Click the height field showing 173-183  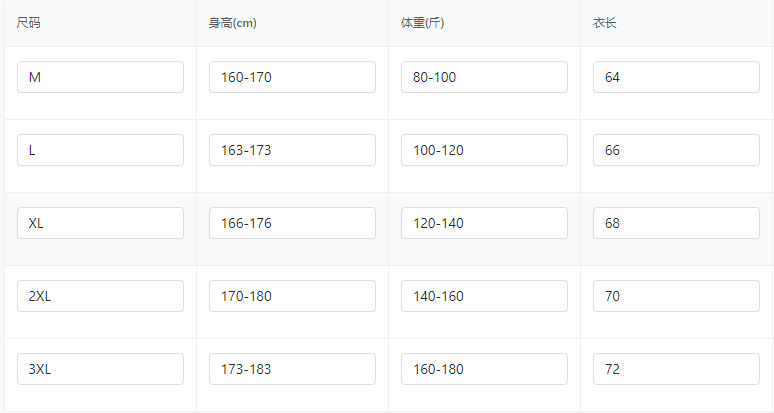click(292, 369)
